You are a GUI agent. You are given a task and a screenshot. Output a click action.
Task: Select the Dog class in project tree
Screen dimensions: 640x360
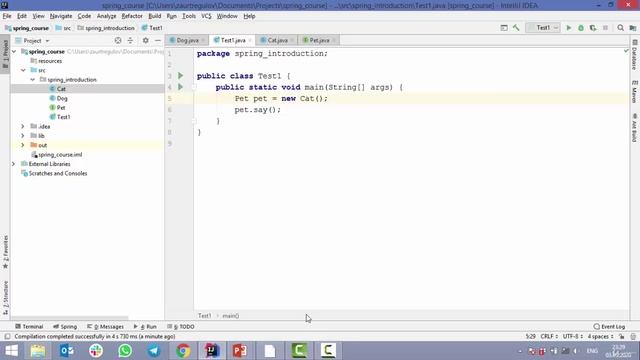coord(62,98)
